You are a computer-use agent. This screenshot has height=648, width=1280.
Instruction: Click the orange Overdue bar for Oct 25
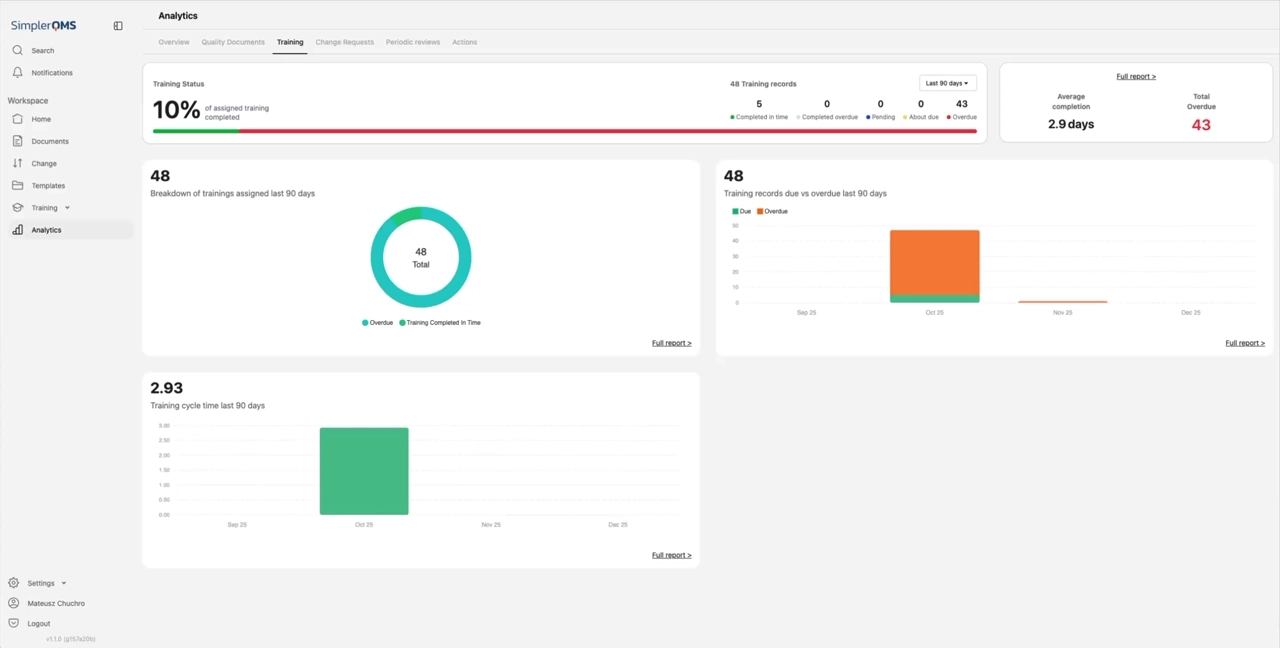[934, 260]
